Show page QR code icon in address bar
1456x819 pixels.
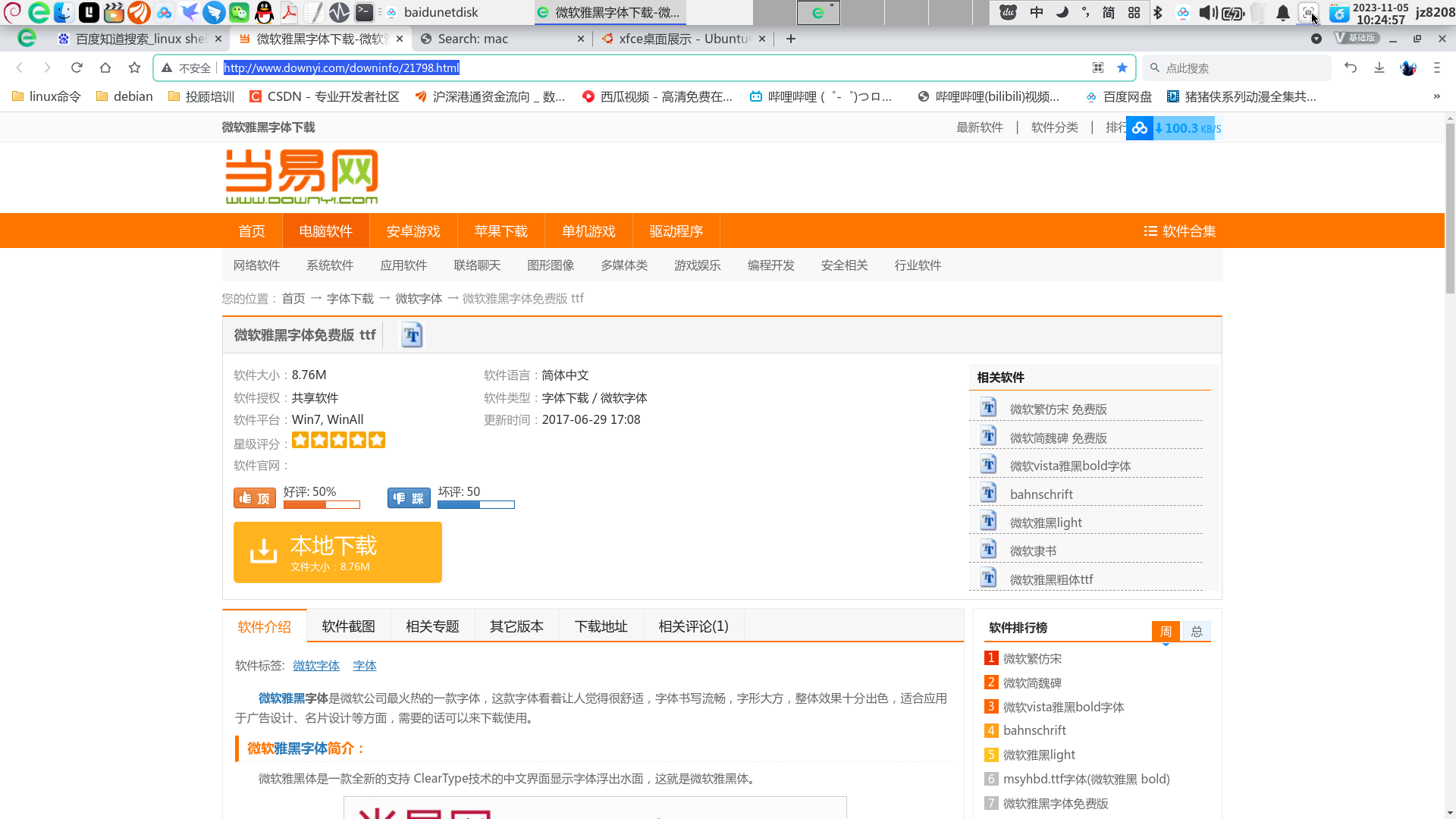click(x=1097, y=67)
